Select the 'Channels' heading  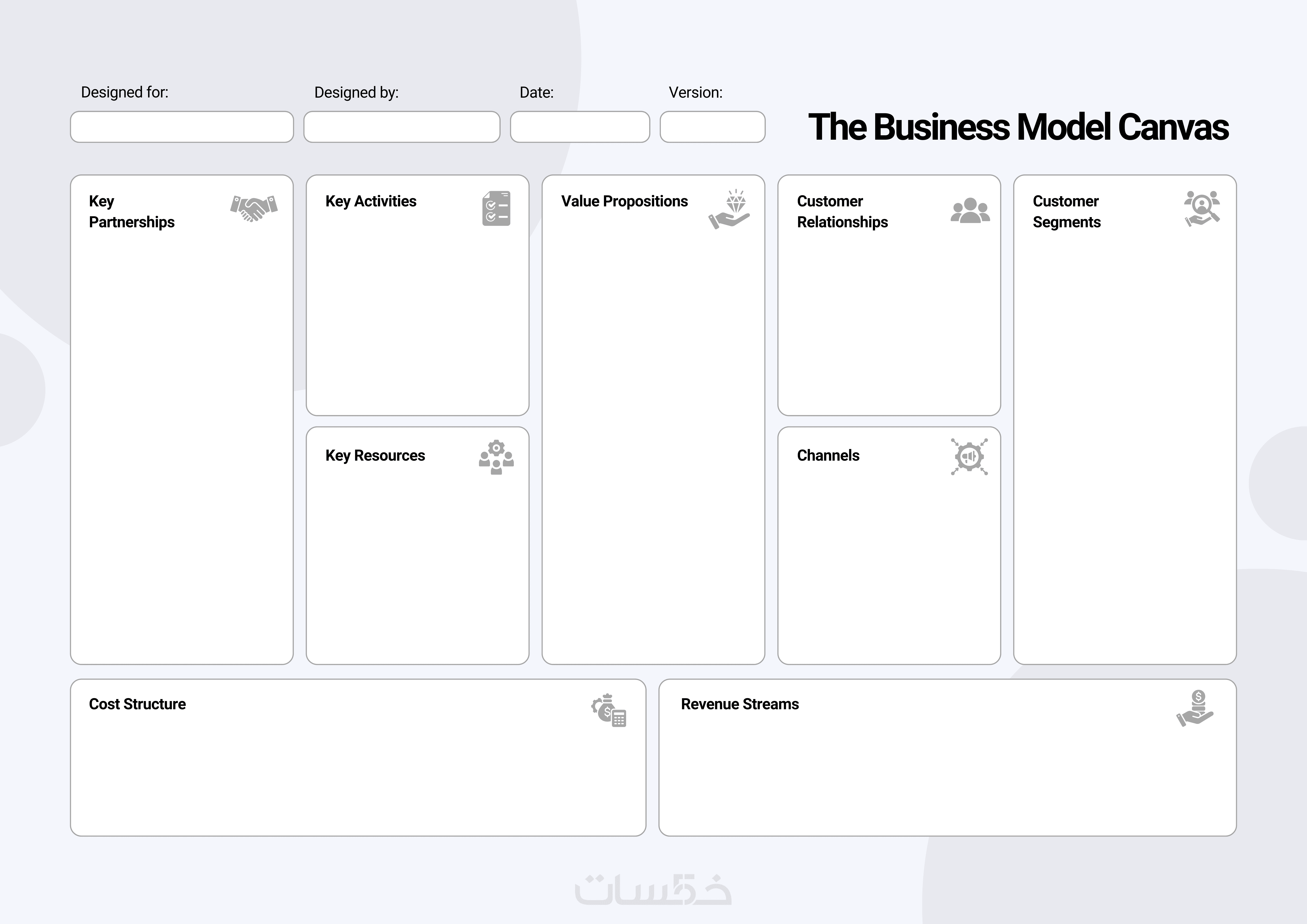tap(828, 455)
